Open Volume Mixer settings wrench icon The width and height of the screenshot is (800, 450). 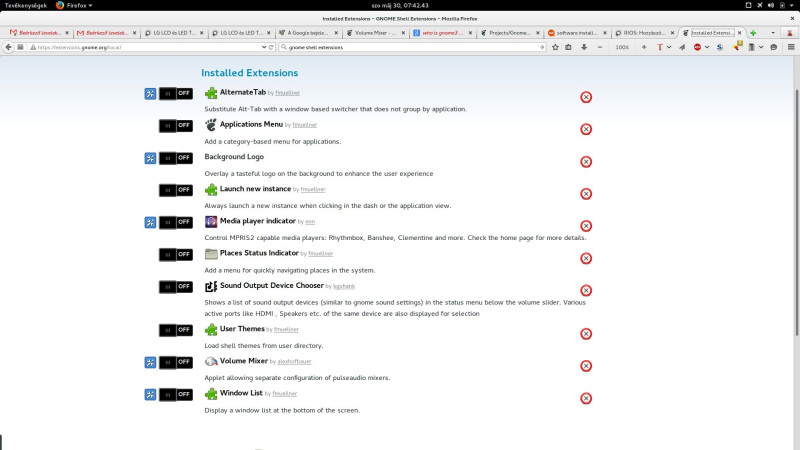pyautogui.click(x=150, y=362)
